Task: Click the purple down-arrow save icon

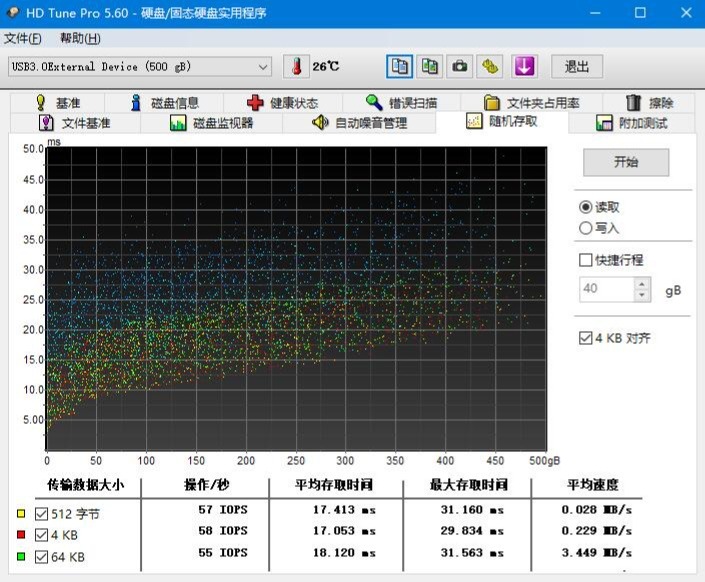Action: coord(524,66)
